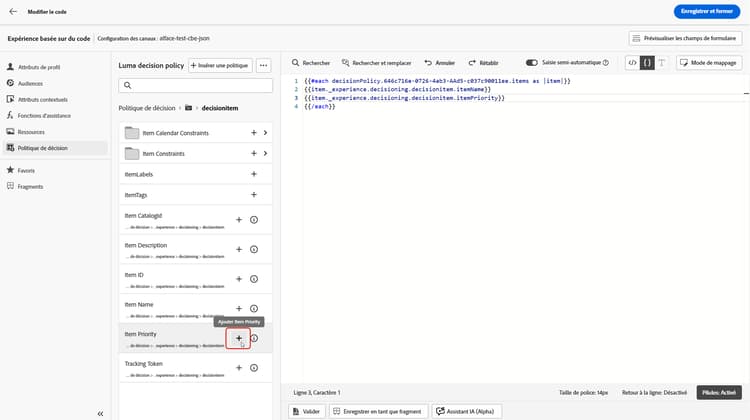Viewport: 750px width, 420px height.
Task: Collapse the left sidebar with double chevron
Action: pos(100,414)
